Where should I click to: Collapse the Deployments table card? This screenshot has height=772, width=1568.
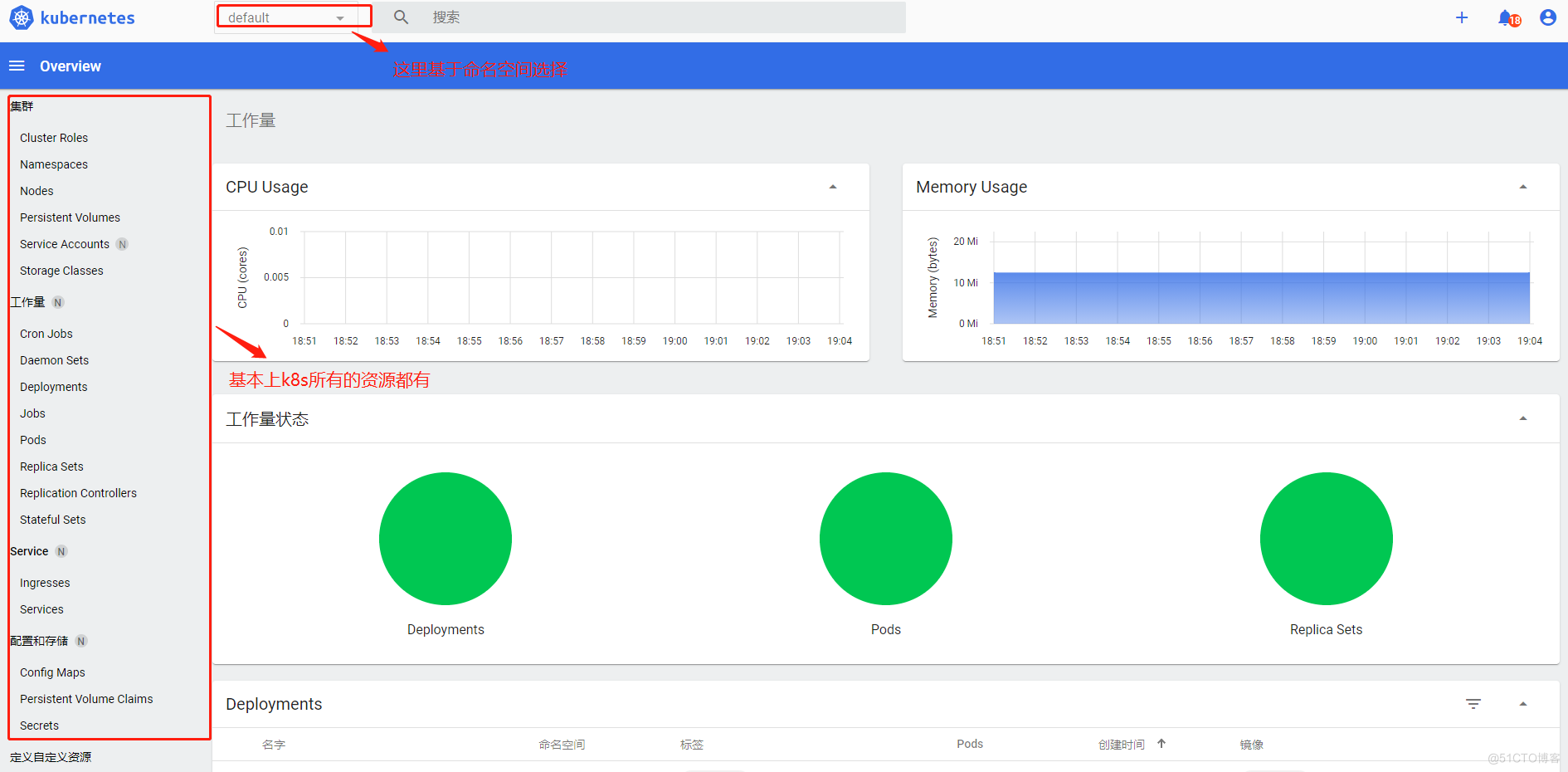tap(1523, 704)
